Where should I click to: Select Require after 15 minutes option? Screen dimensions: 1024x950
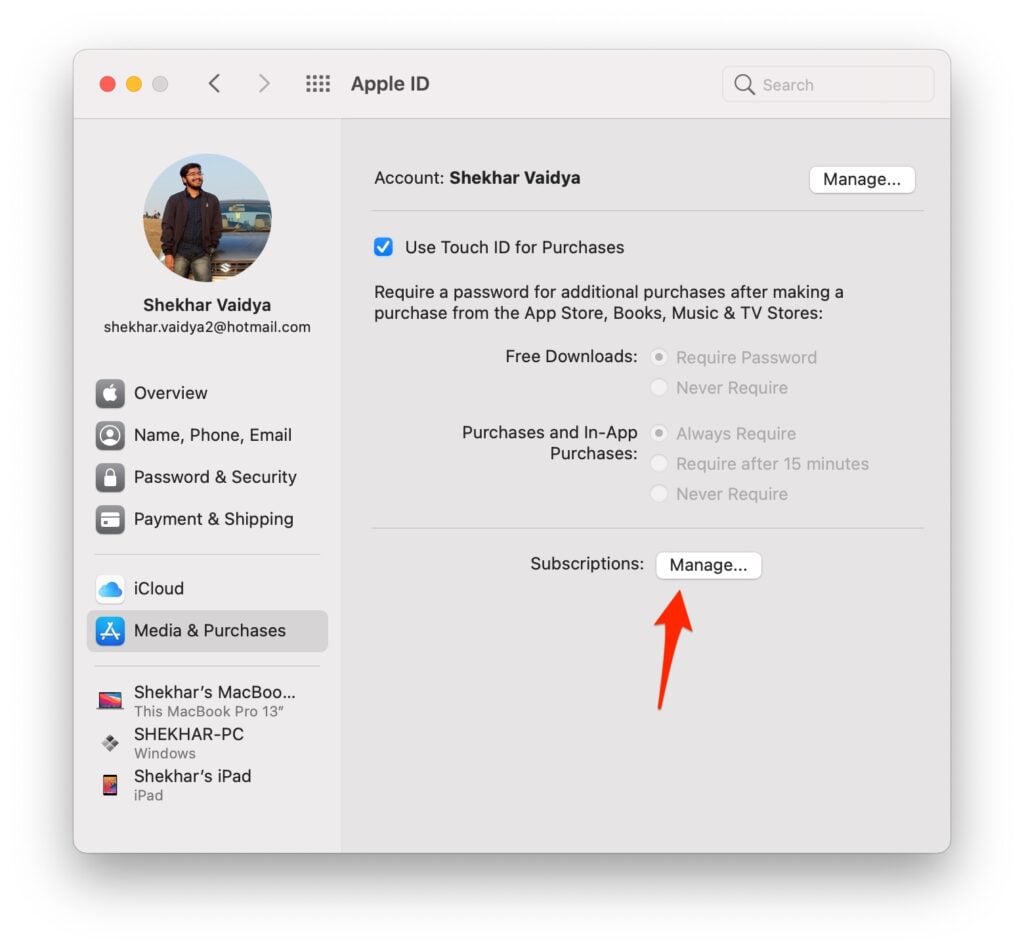pos(659,464)
